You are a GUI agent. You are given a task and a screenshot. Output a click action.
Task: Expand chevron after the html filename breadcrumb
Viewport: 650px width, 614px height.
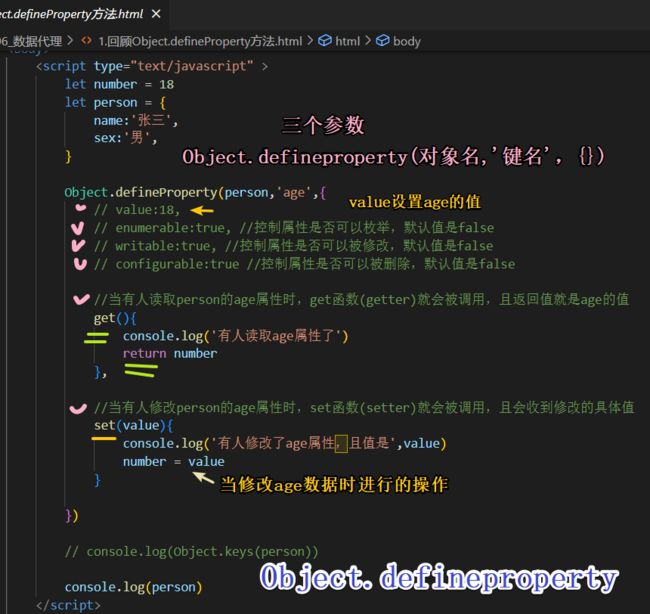(x=310, y=41)
